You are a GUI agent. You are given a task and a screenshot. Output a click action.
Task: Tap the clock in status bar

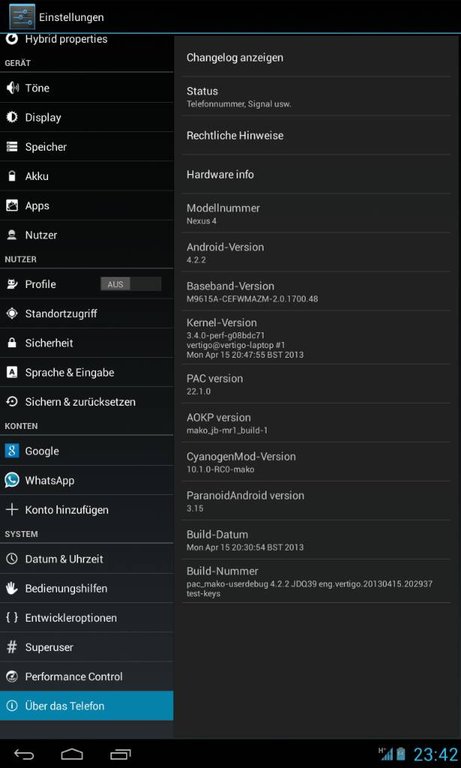pos(435,754)
